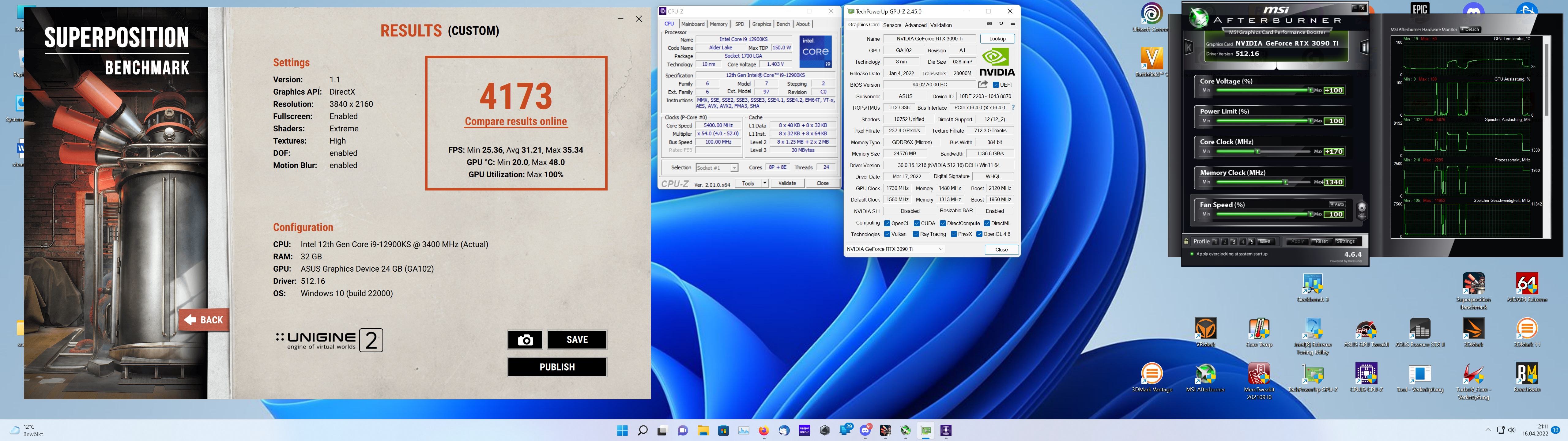Click CPU-Z Validate button
1568x441 pixels.
[x=787, y=183]
